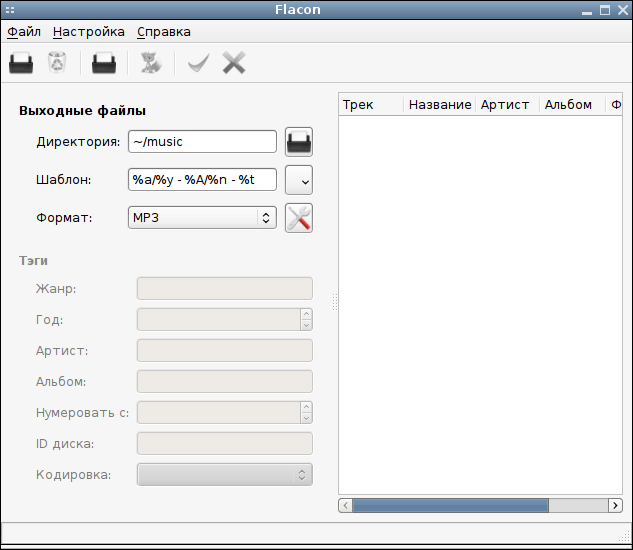Screen dimensions: 633x550
Task: Focus the Год spin box field
Action: [x=218, y=319]
